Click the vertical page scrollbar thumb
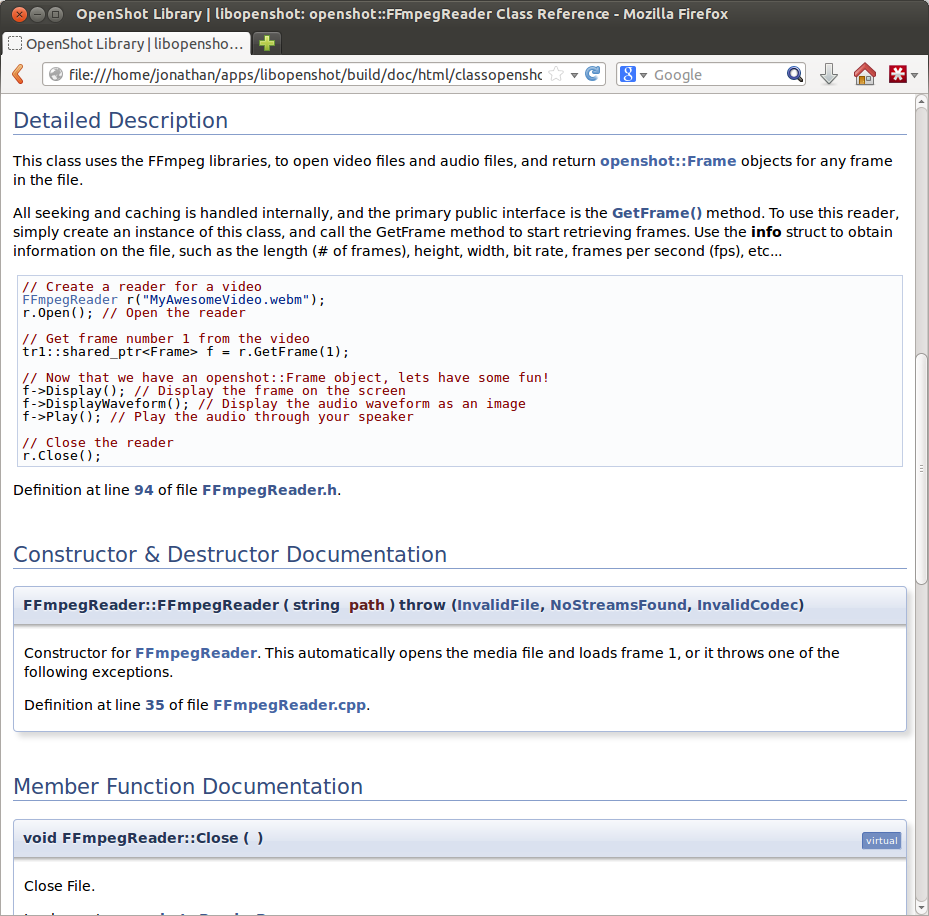Image resolution: width=929 pixels, height=916 pixels. [921, 470]
